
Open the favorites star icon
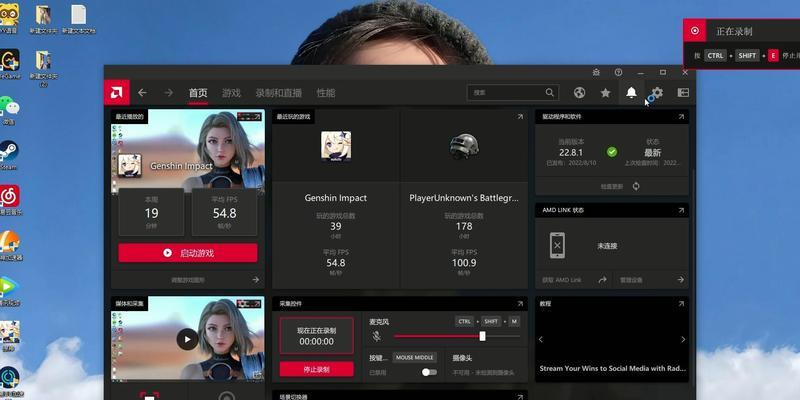(606, 92)
